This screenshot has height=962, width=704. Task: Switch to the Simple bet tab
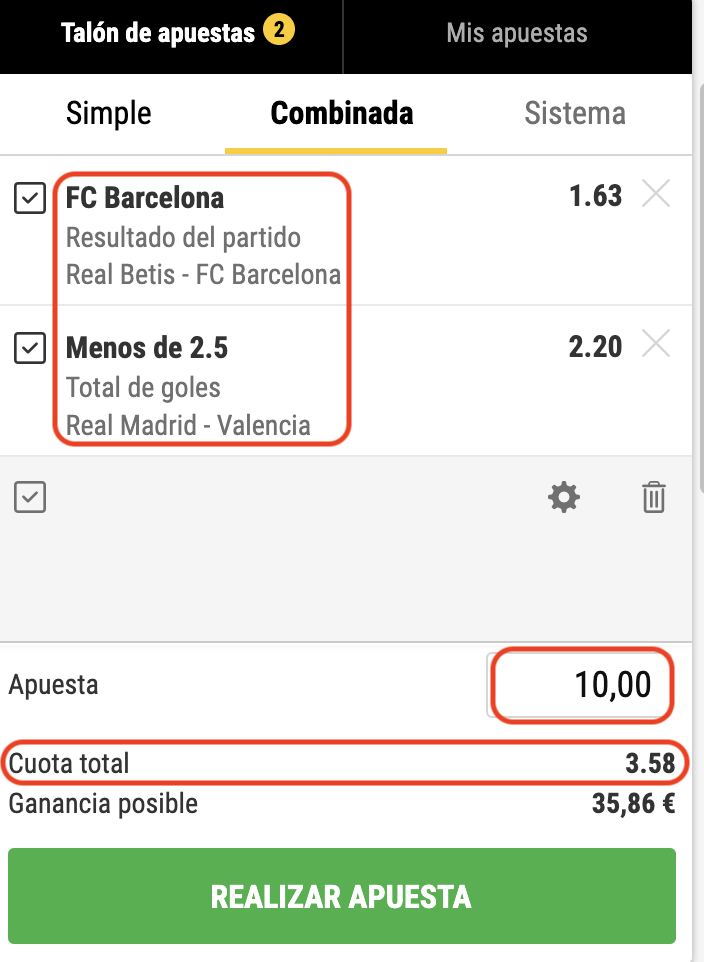[109, 114]
